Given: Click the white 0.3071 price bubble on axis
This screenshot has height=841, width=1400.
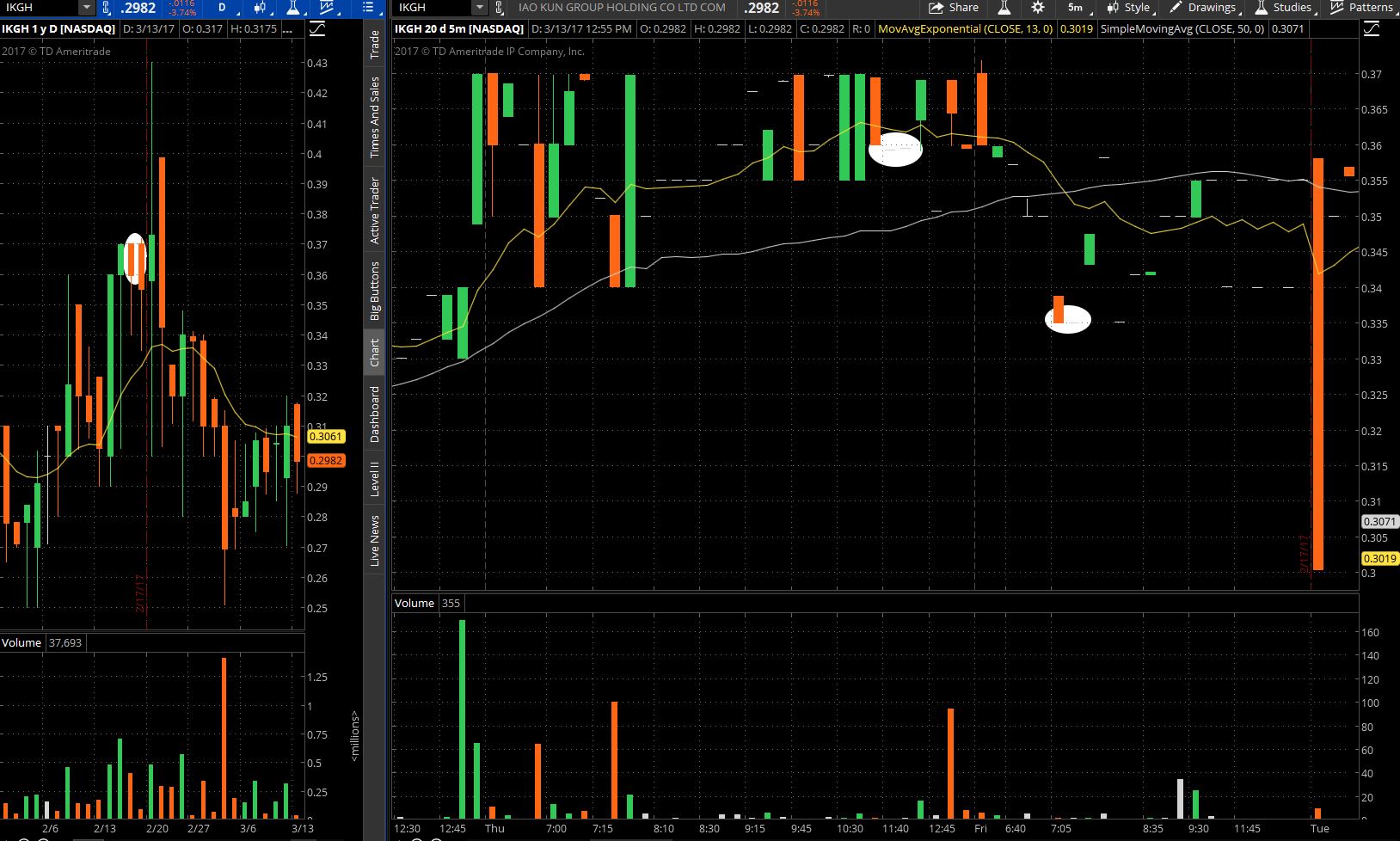Looking at the screenshot, I should pyautogui.click(x=1379, y=521).
